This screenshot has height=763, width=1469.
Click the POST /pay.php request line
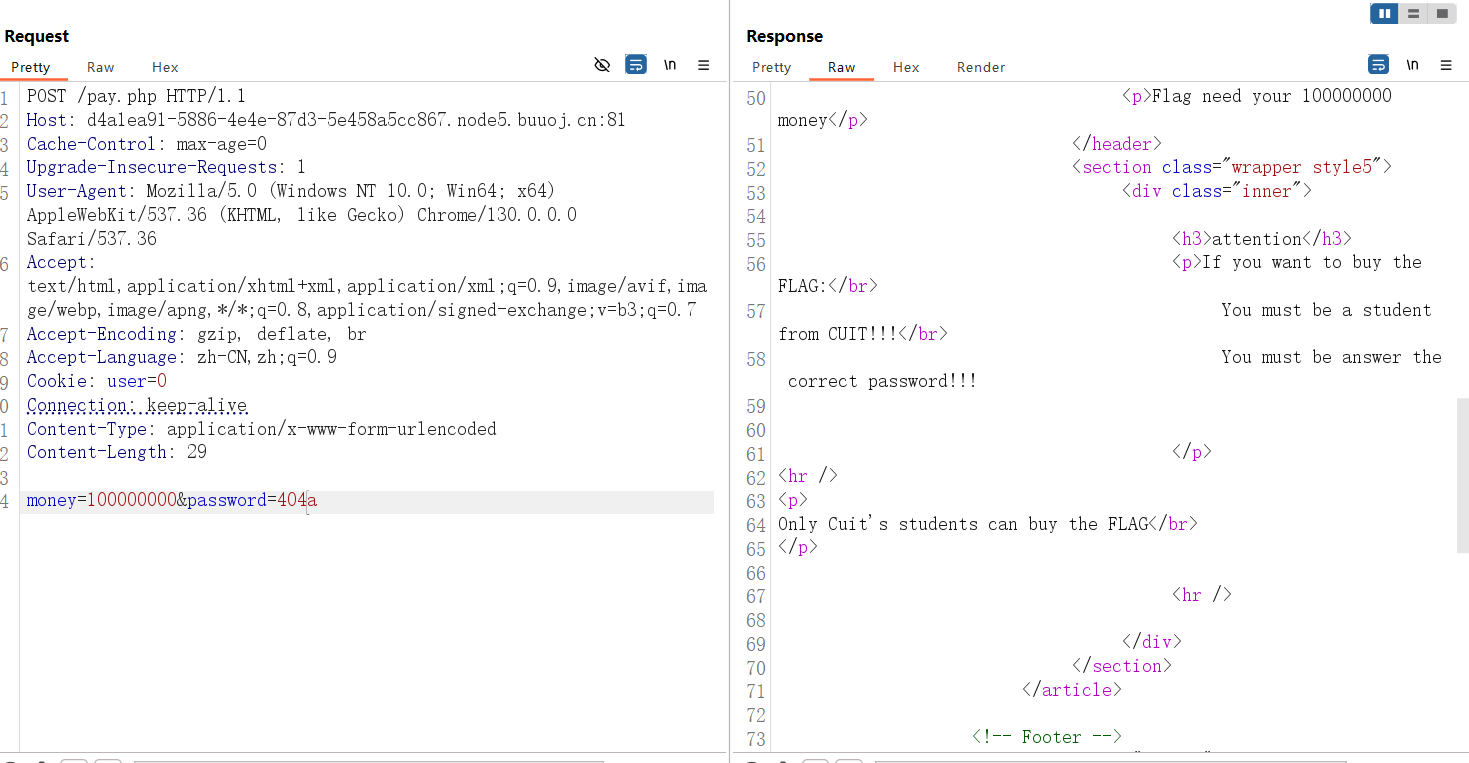(x=136, y=97)
